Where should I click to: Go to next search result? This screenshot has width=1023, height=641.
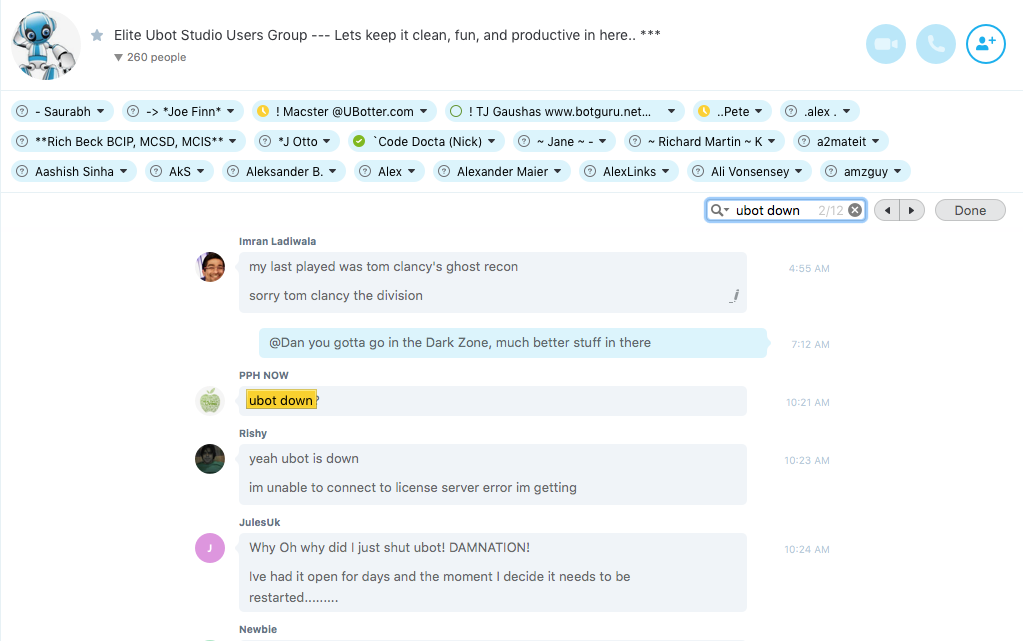911,210
